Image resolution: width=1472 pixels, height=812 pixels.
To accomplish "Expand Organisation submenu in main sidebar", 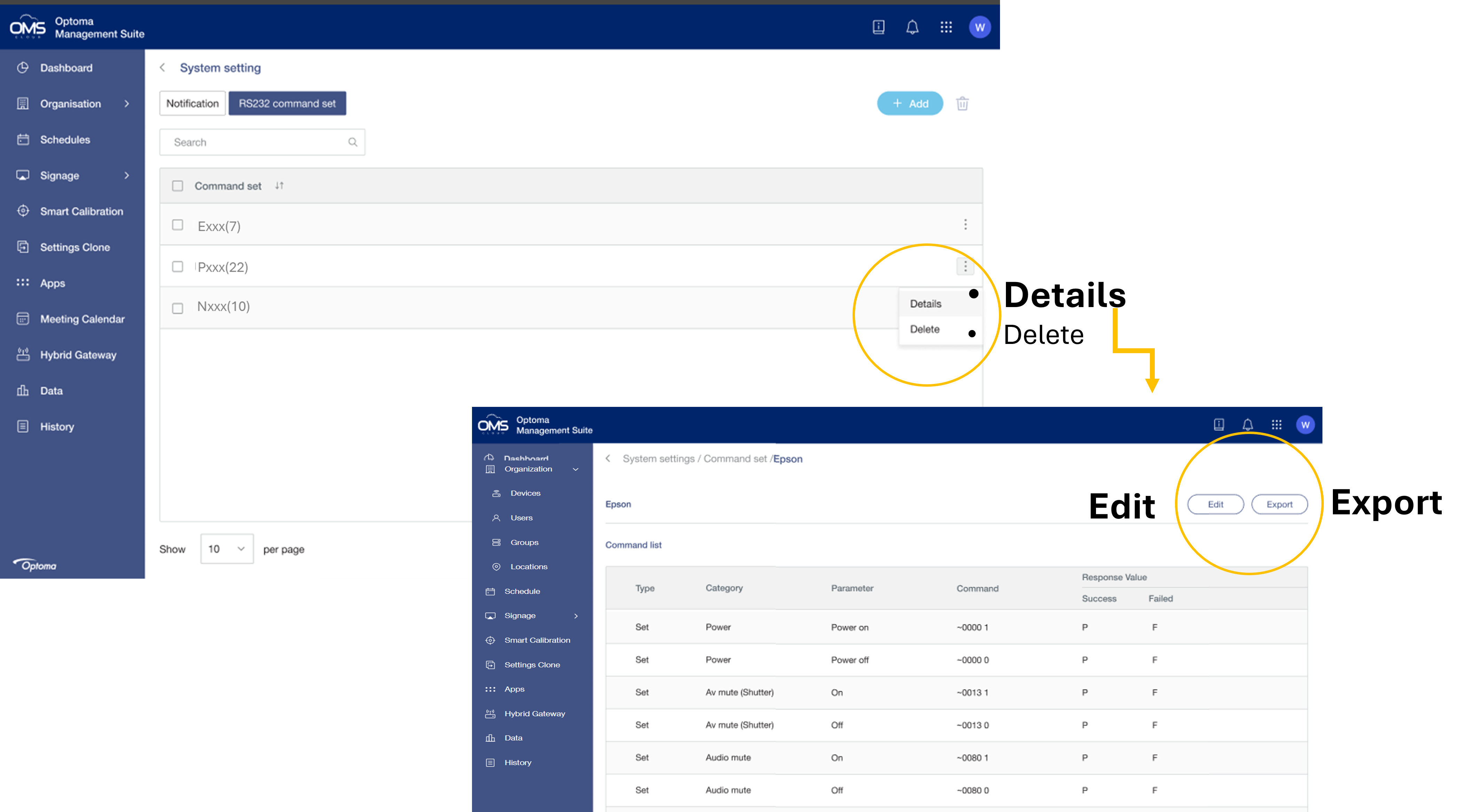I will tap(127, 104).
